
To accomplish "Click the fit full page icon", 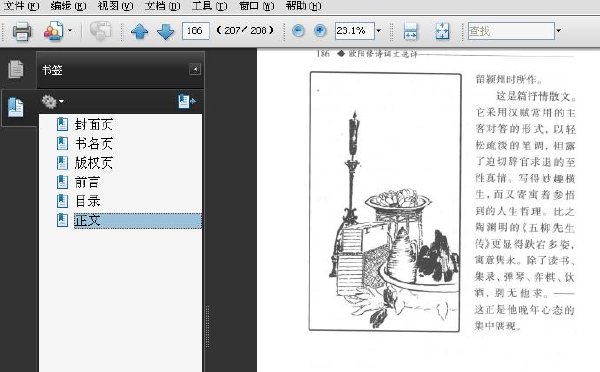I will pos(442,31).
